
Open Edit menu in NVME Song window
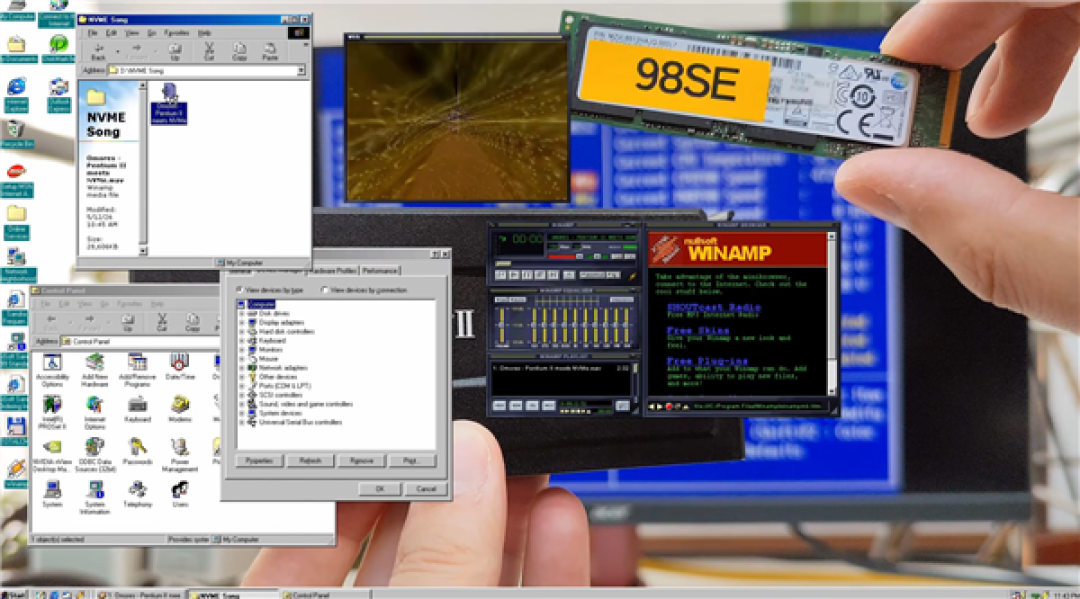coord(111,32)
